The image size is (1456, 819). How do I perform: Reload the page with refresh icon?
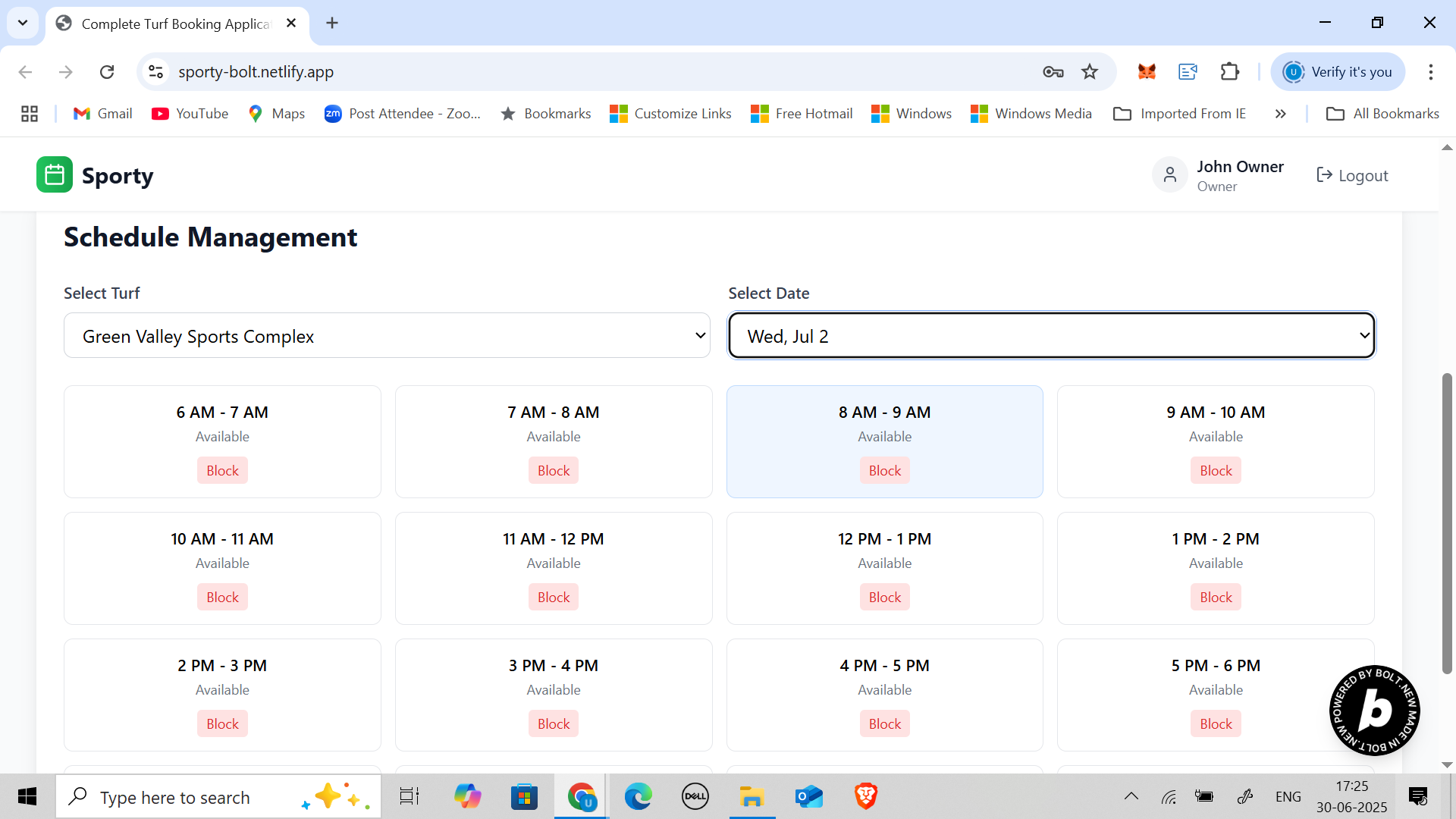click(107, 72)
